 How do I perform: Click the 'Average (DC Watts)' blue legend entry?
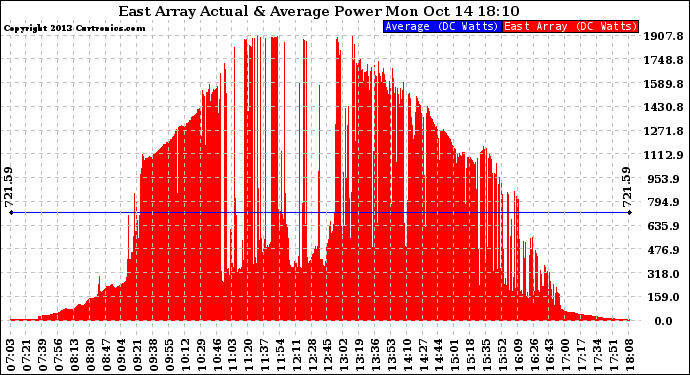(442, 26)
